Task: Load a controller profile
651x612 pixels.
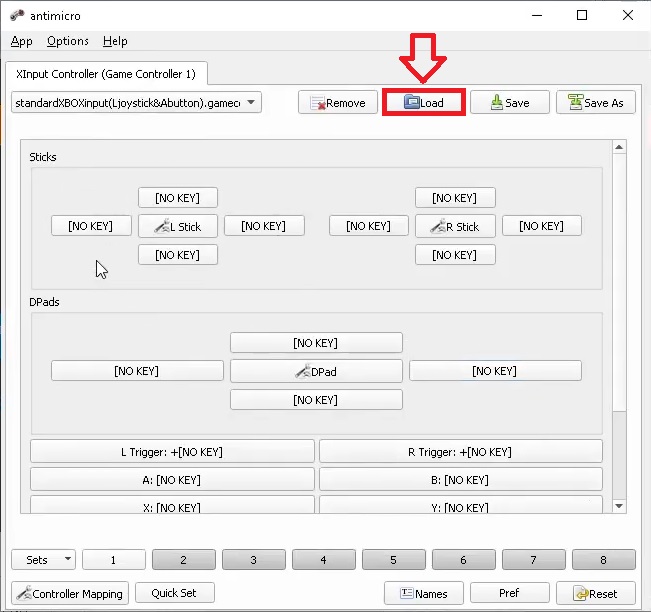Action: pos(423,102)
